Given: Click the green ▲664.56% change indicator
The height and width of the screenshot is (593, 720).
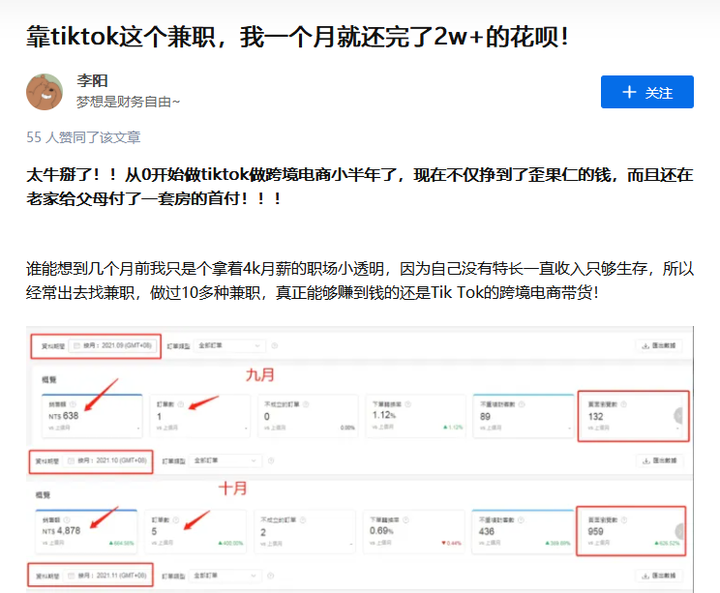Looking at the screenshot, I should coord(121,543).
